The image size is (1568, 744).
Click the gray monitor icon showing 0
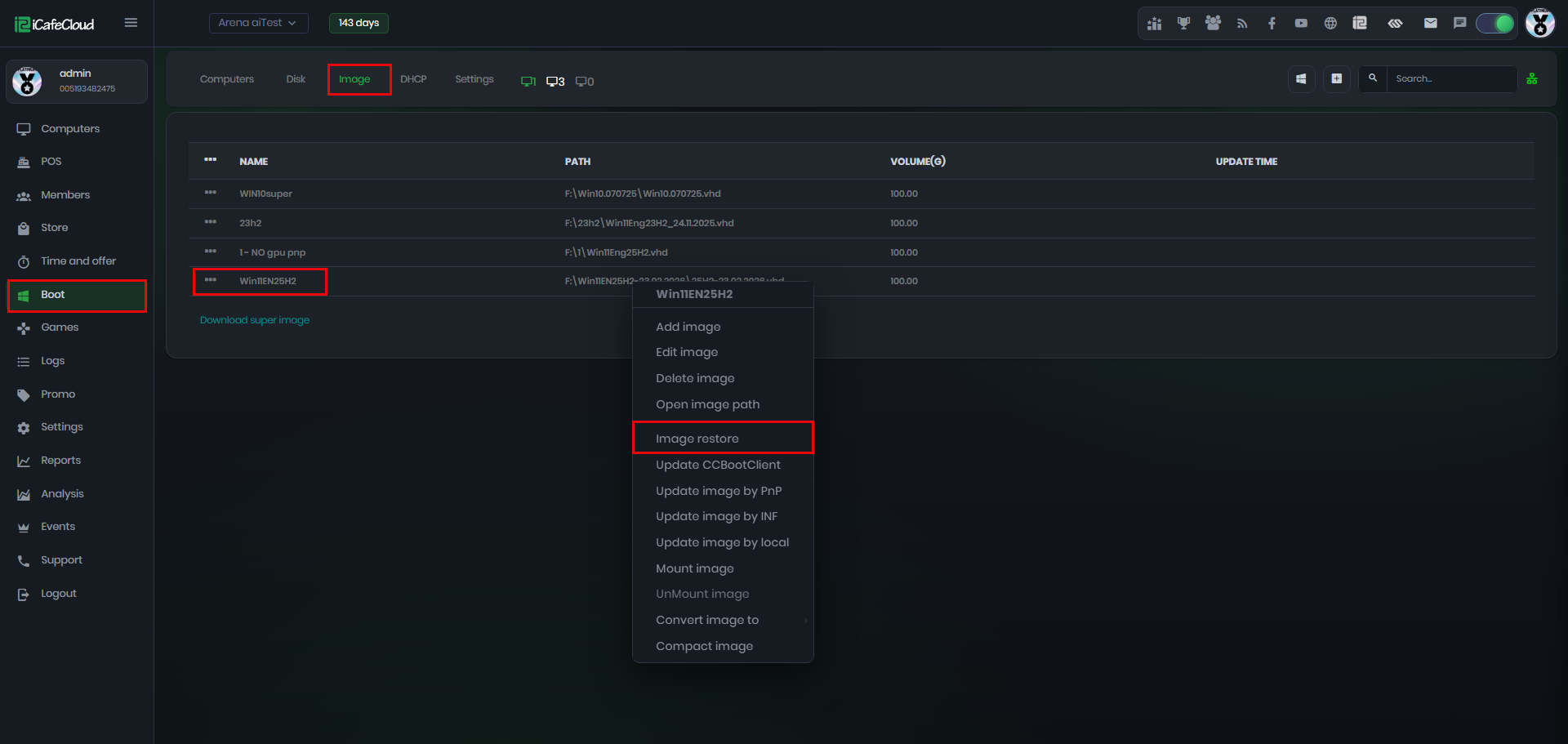pyautogui.click(x=585, y=81)
